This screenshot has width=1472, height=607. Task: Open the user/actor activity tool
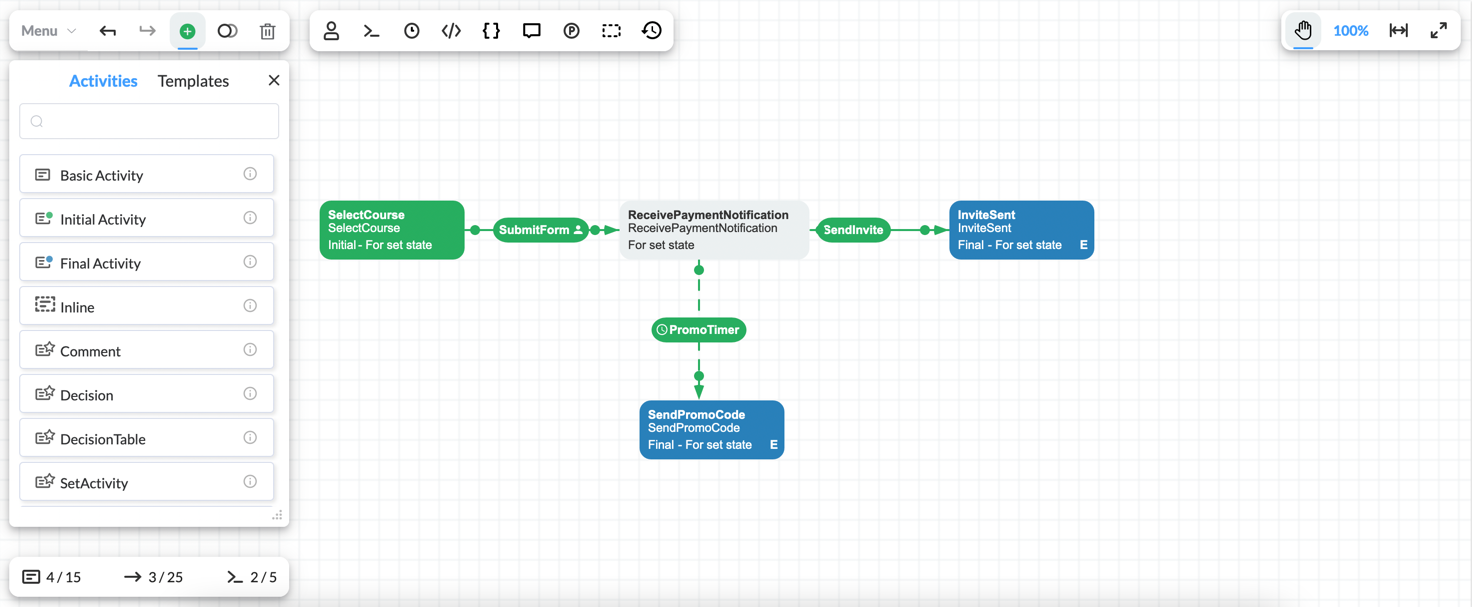point(331,30)
